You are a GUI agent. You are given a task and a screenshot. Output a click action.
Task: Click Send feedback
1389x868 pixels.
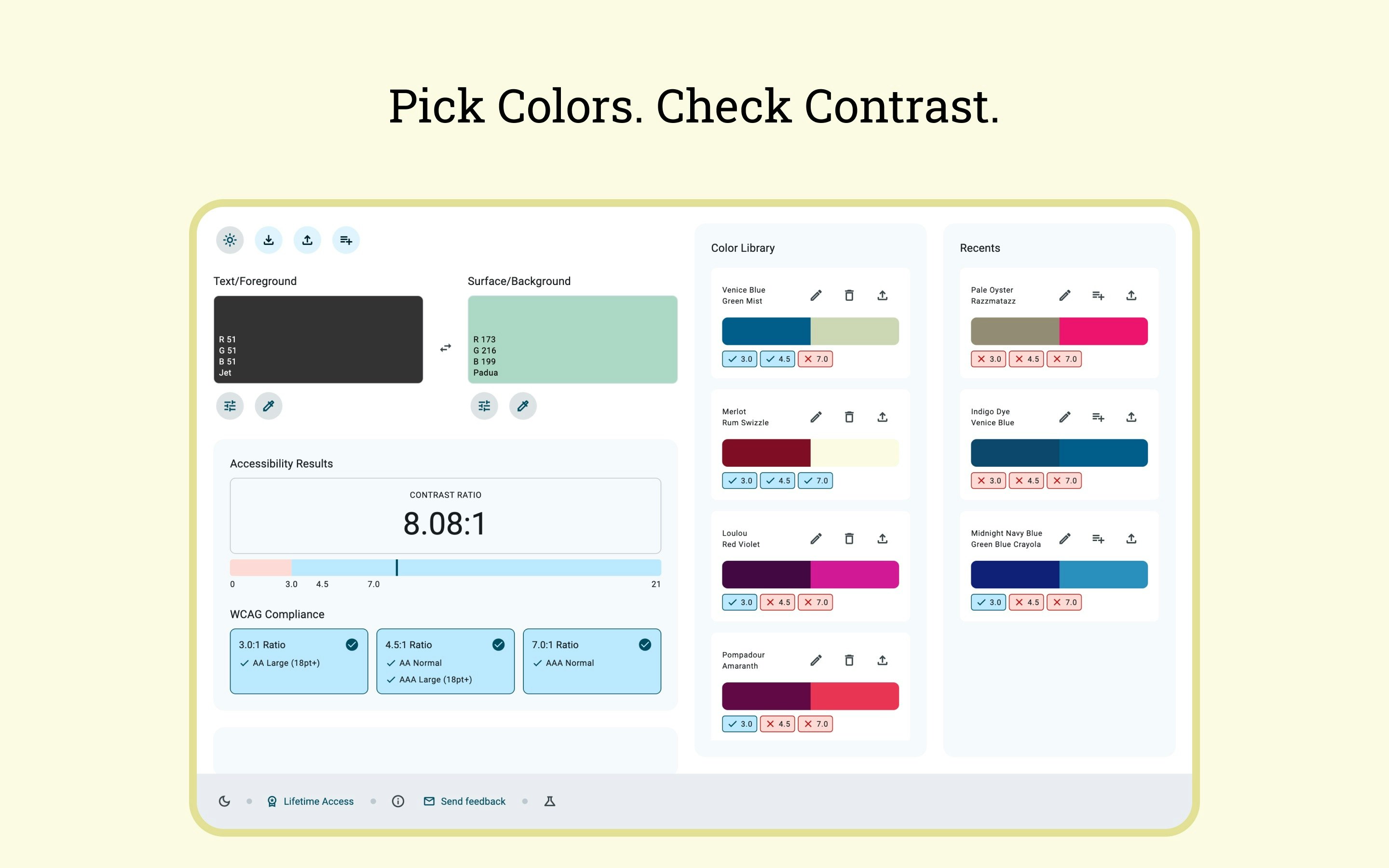pos(472,801)
